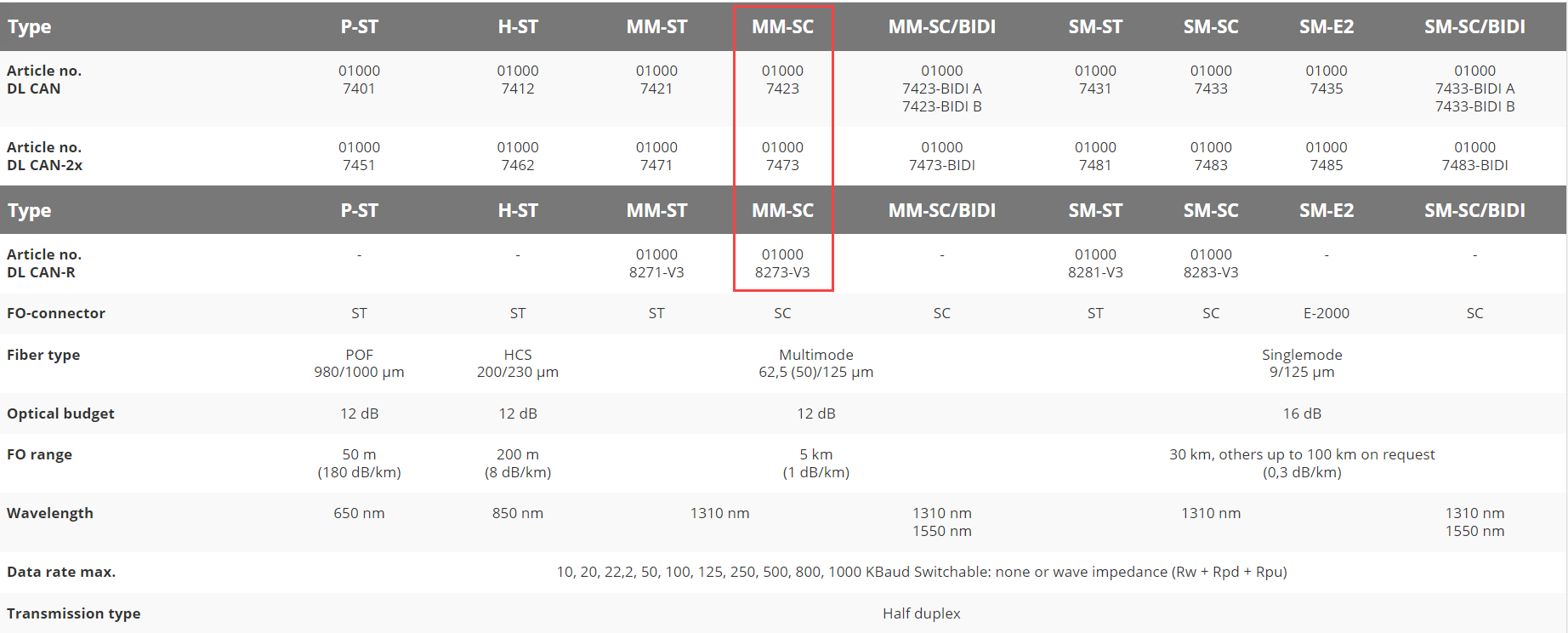Select the 01000 7412 H-ST article cell
The width and height of the screenshot is (1568, 633).
pos(517,80)
